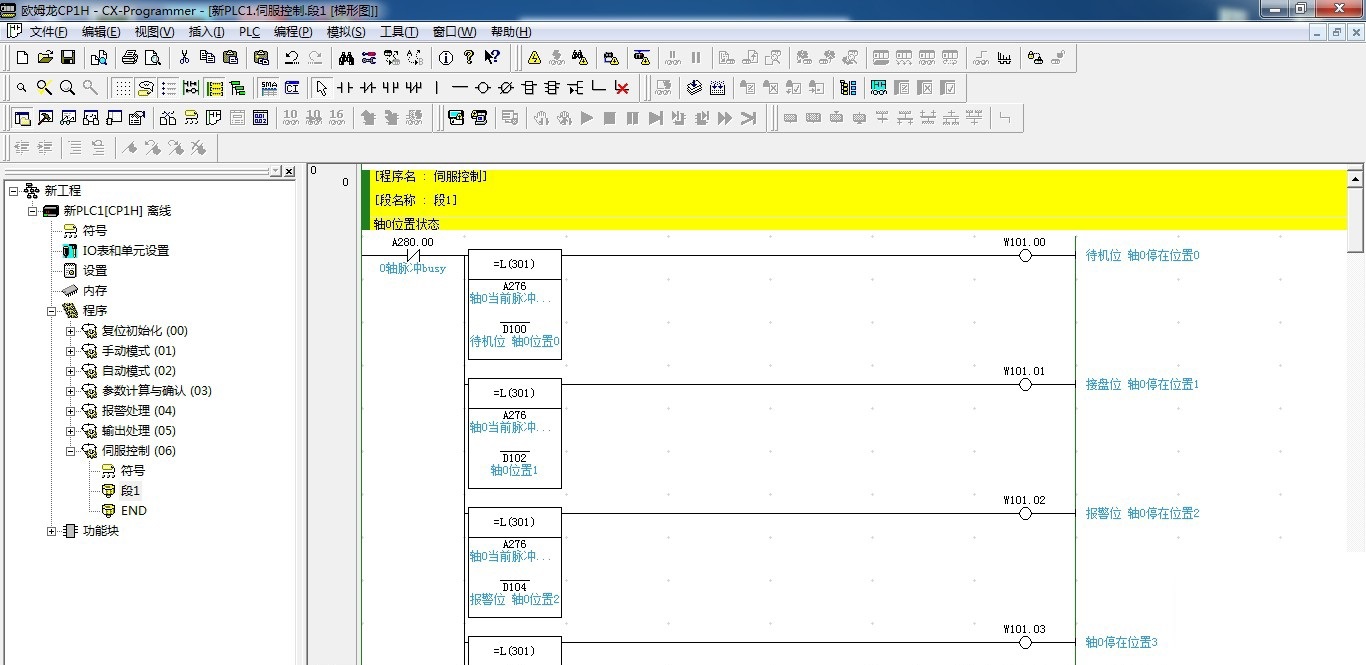Image resolution: width=1366 pixels, height=665 pixels.
Task: Open the 视图(V) menu
Action: point(155,32)
